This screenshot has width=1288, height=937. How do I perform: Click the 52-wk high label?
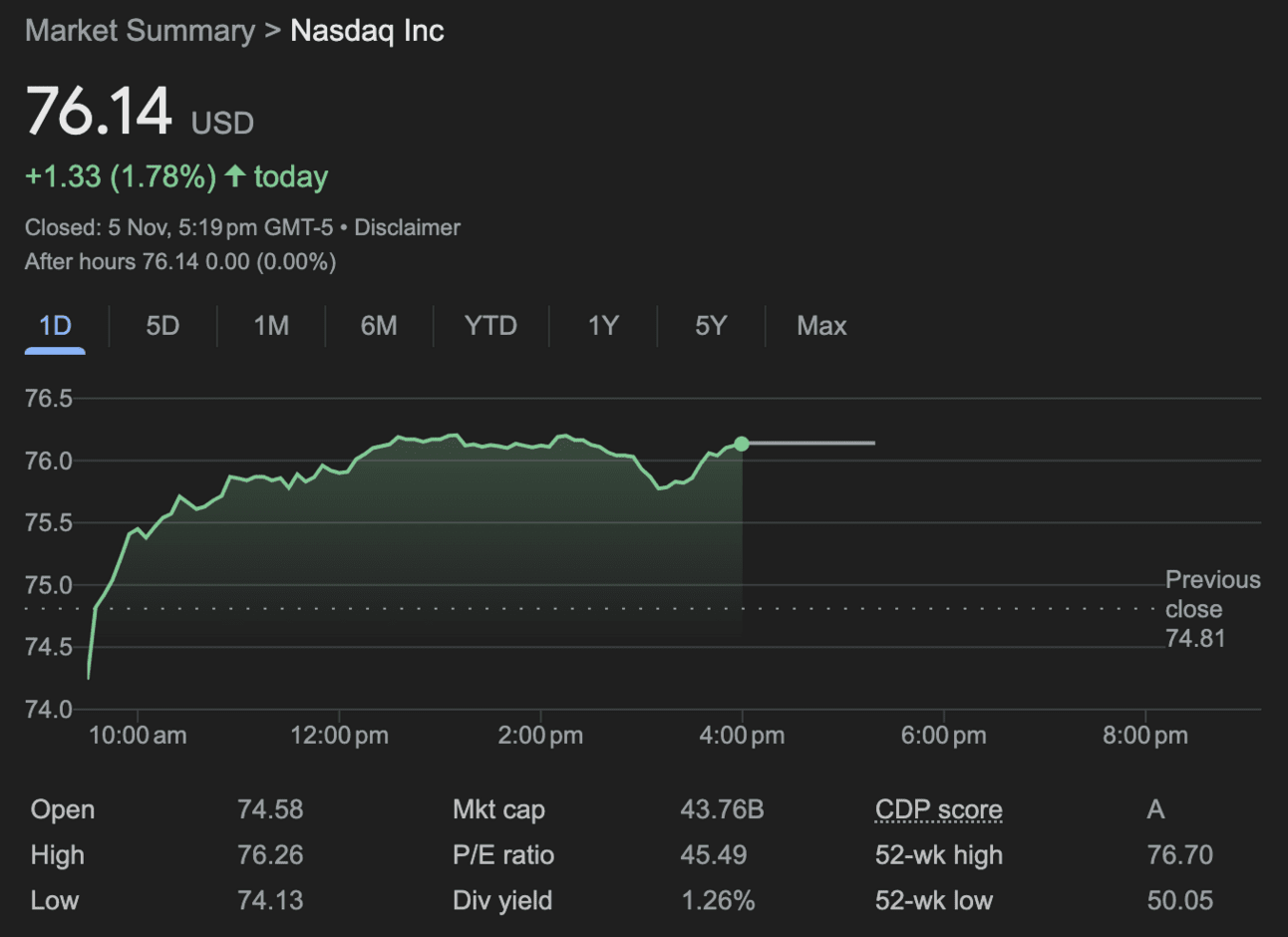point(939,855)
